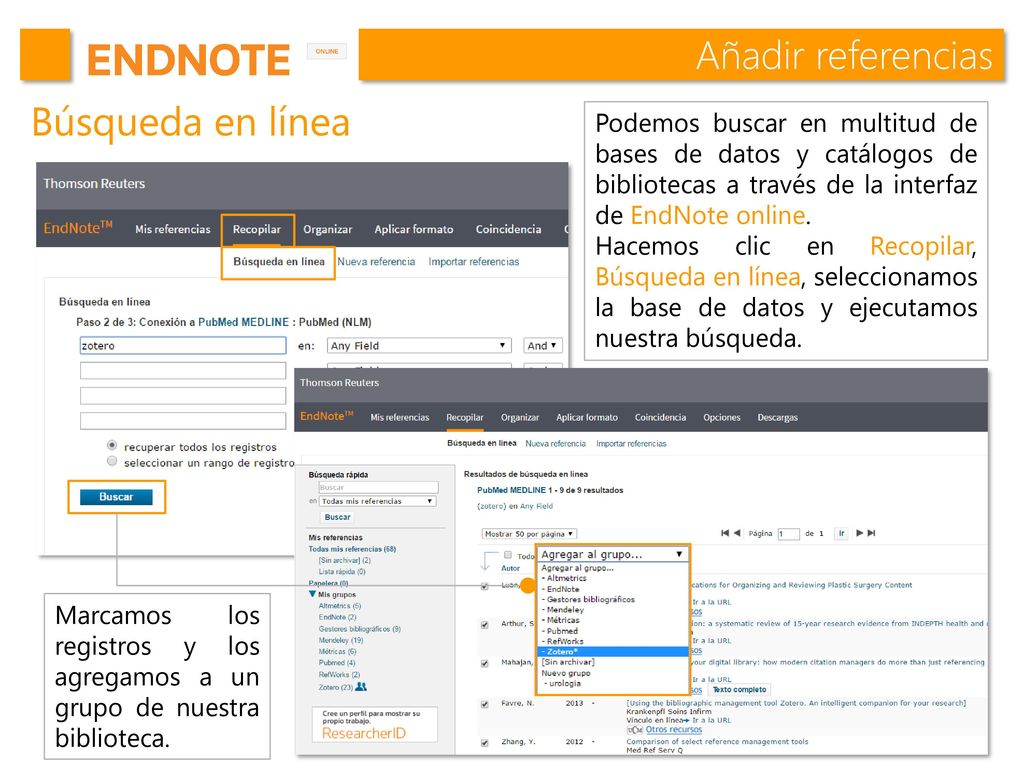Open 'Importar referencias' in results window
The width and height of the screenshot is (1024, 768).
[631, 443]
